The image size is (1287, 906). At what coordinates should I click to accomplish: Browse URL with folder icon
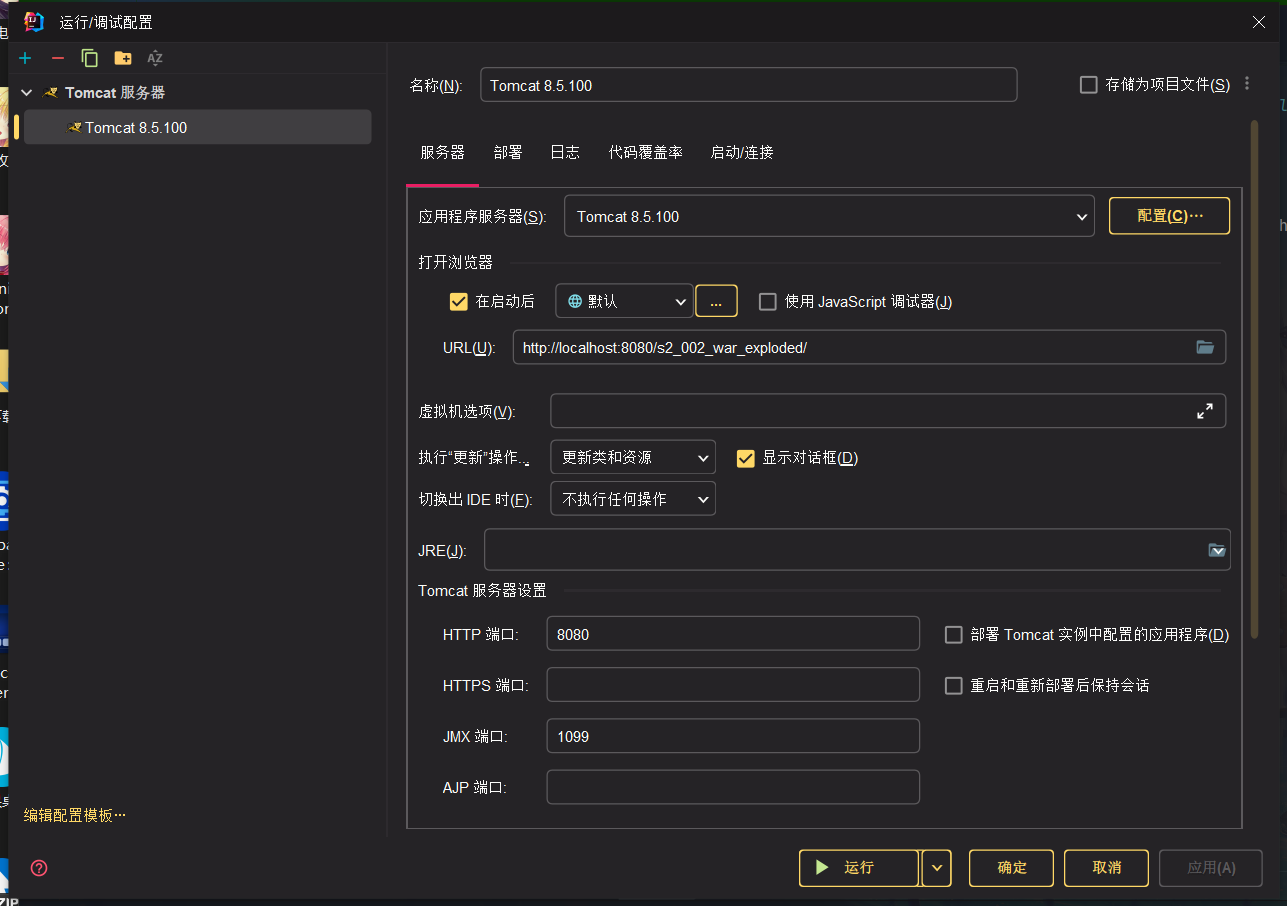[1205, 347]
